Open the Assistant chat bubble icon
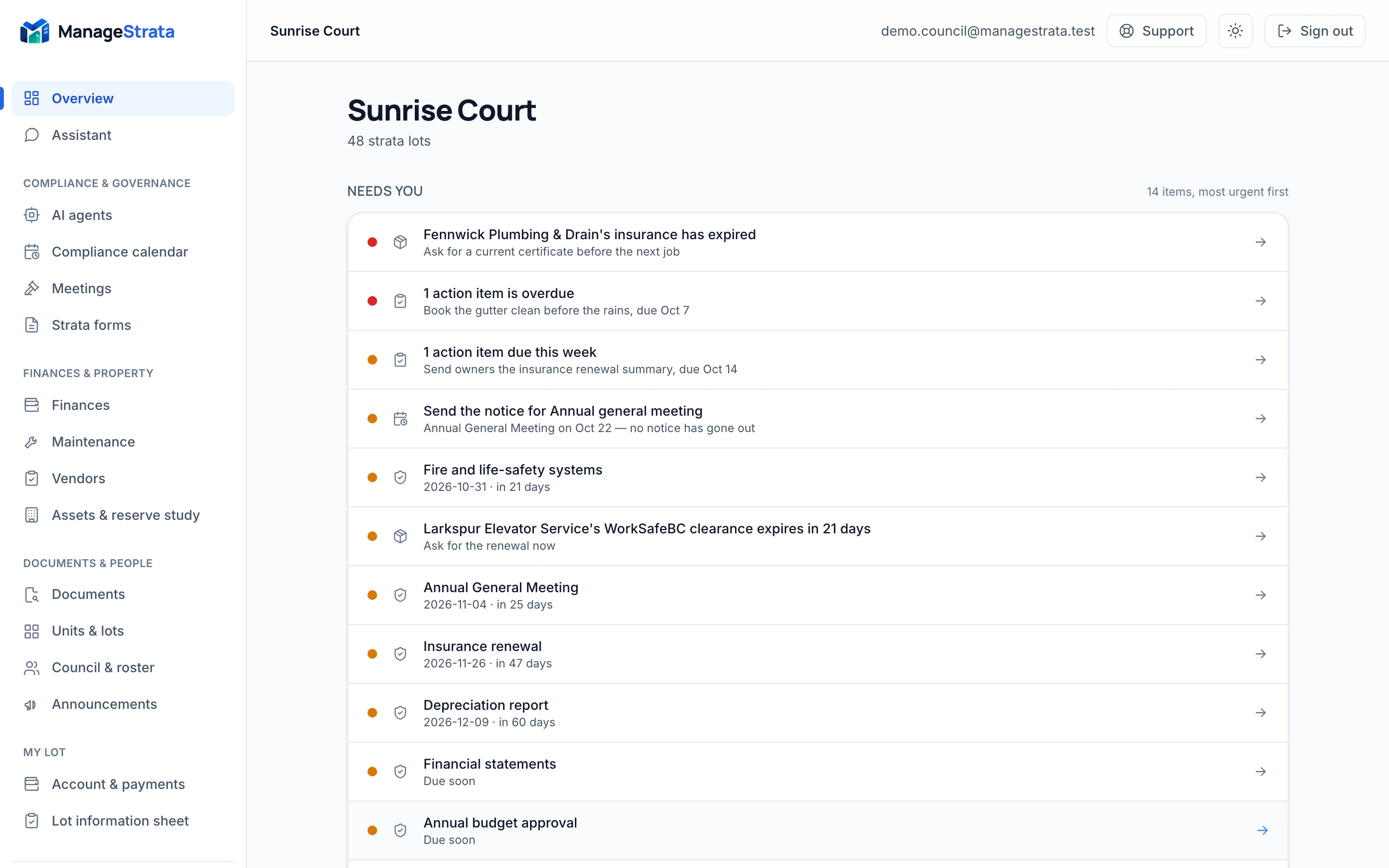The width and height of the screenshot is (1389, 868). pos(31,135)
